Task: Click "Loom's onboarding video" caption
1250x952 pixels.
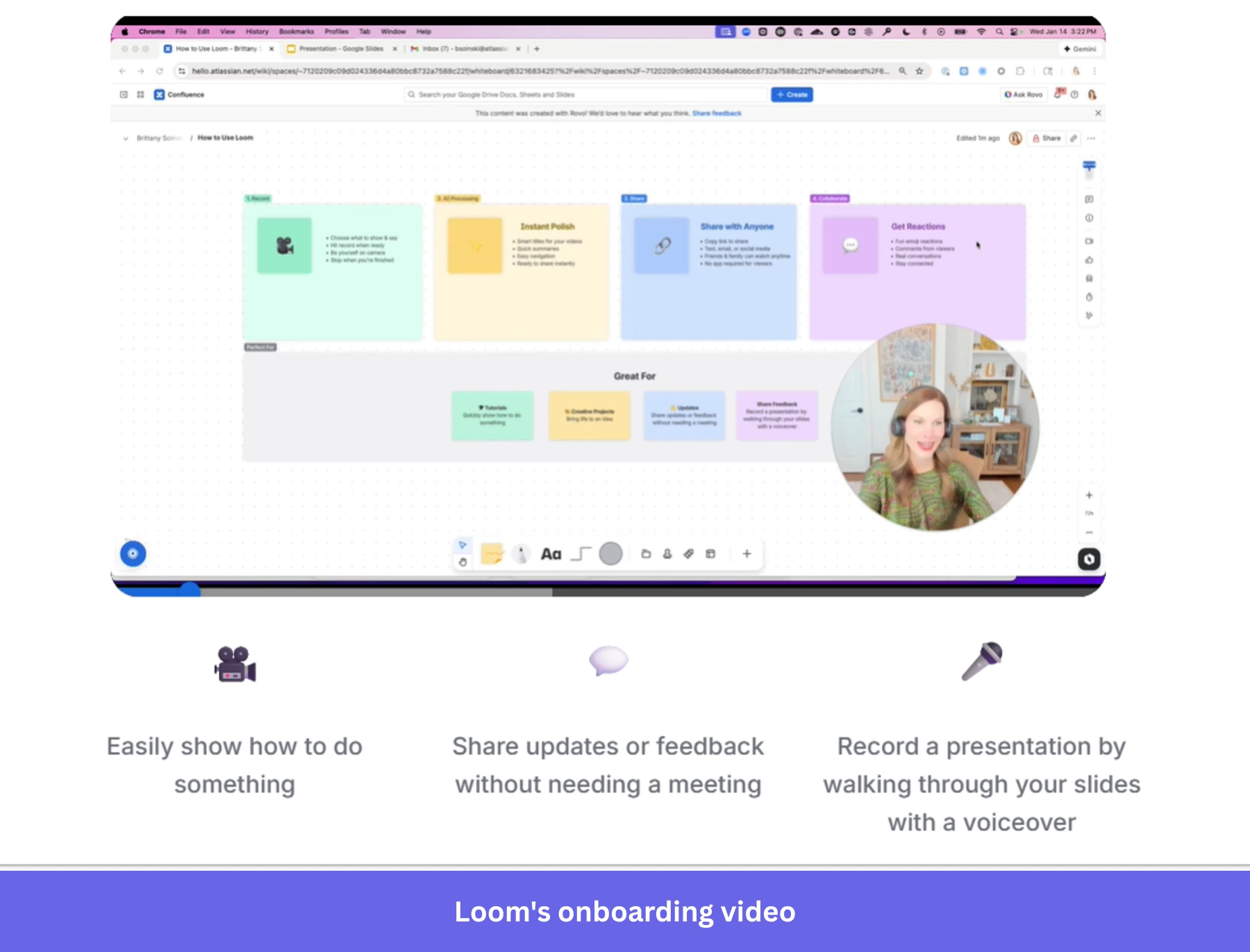Action: point(625,912)
